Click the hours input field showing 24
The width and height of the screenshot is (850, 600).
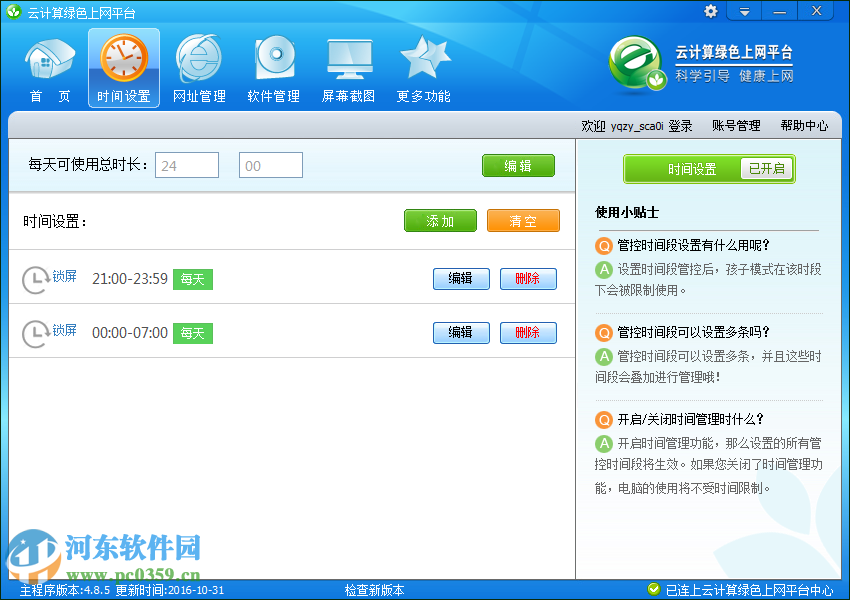(x=186, y=165)
